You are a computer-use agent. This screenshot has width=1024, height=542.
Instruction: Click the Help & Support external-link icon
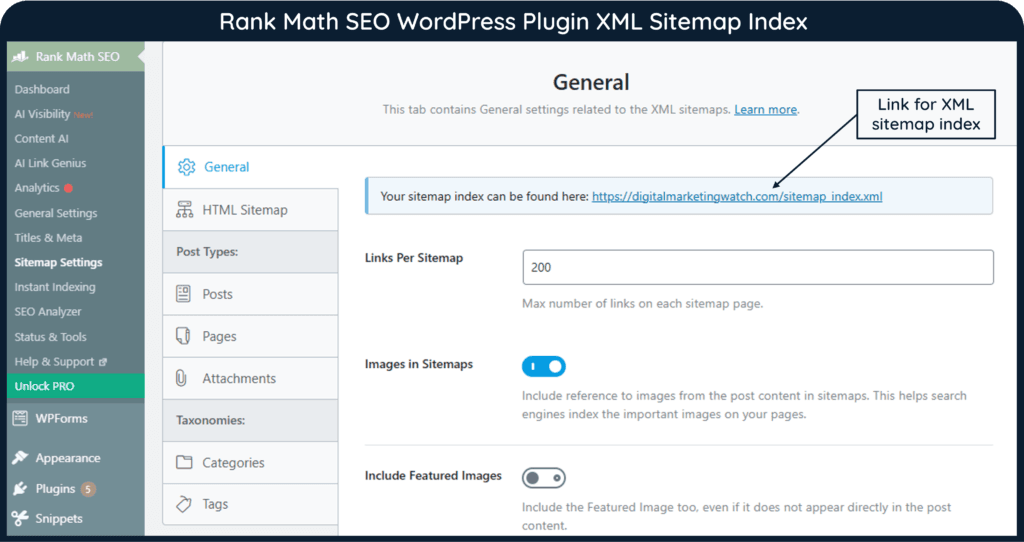[103, 362]
